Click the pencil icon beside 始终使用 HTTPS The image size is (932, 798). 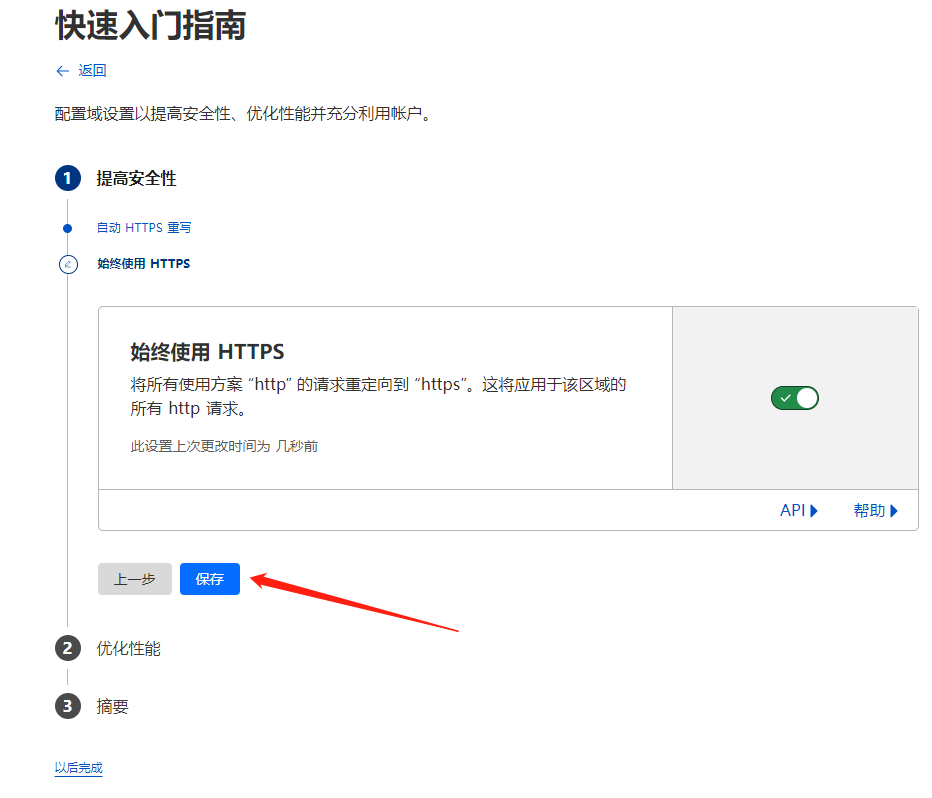coord(68,264)
